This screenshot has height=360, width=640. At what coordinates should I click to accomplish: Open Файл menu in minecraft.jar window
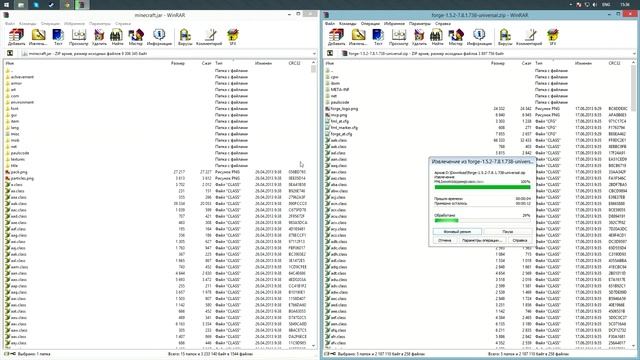click(x=10, y=24)
